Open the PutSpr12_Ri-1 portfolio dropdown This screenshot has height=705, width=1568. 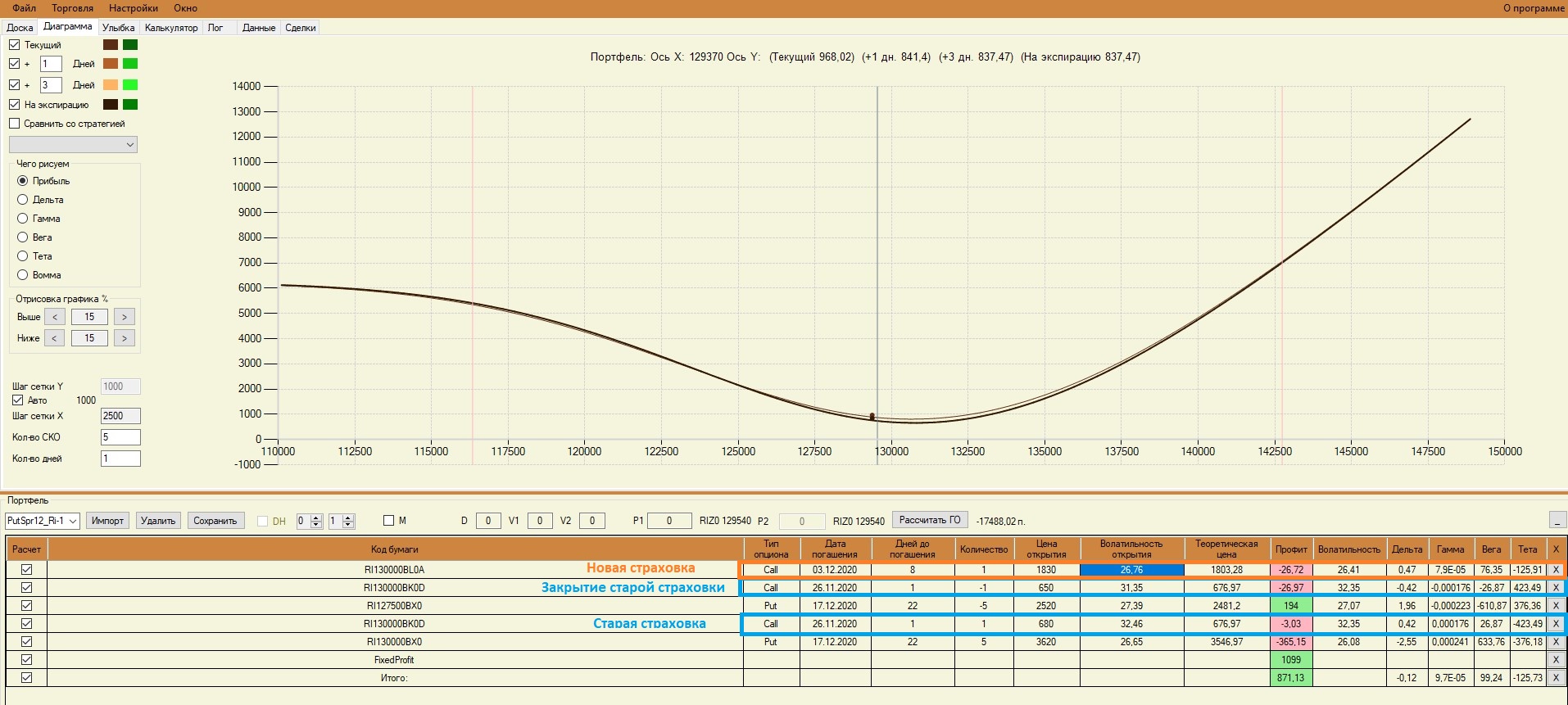[x=43, y=521]
